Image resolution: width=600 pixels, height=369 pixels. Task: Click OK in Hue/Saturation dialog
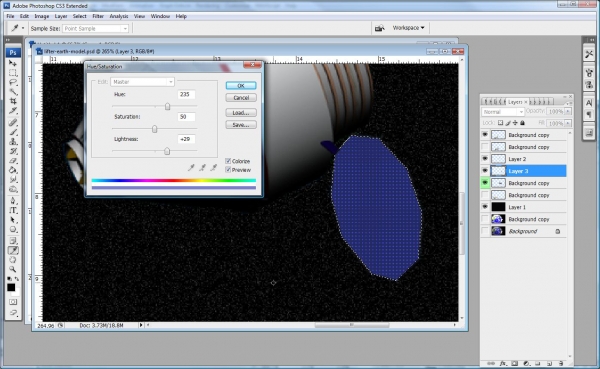(241, 86)
